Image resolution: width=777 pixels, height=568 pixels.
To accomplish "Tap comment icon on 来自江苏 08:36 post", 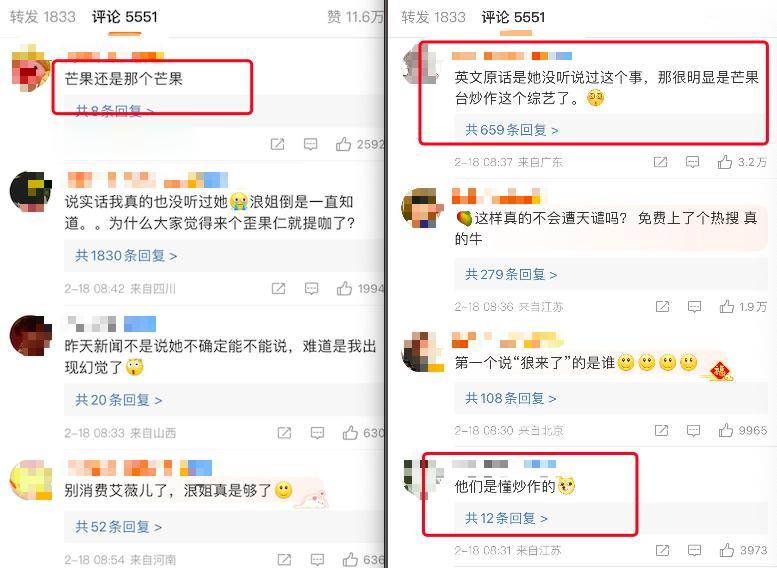I will (x=694, y=307).
